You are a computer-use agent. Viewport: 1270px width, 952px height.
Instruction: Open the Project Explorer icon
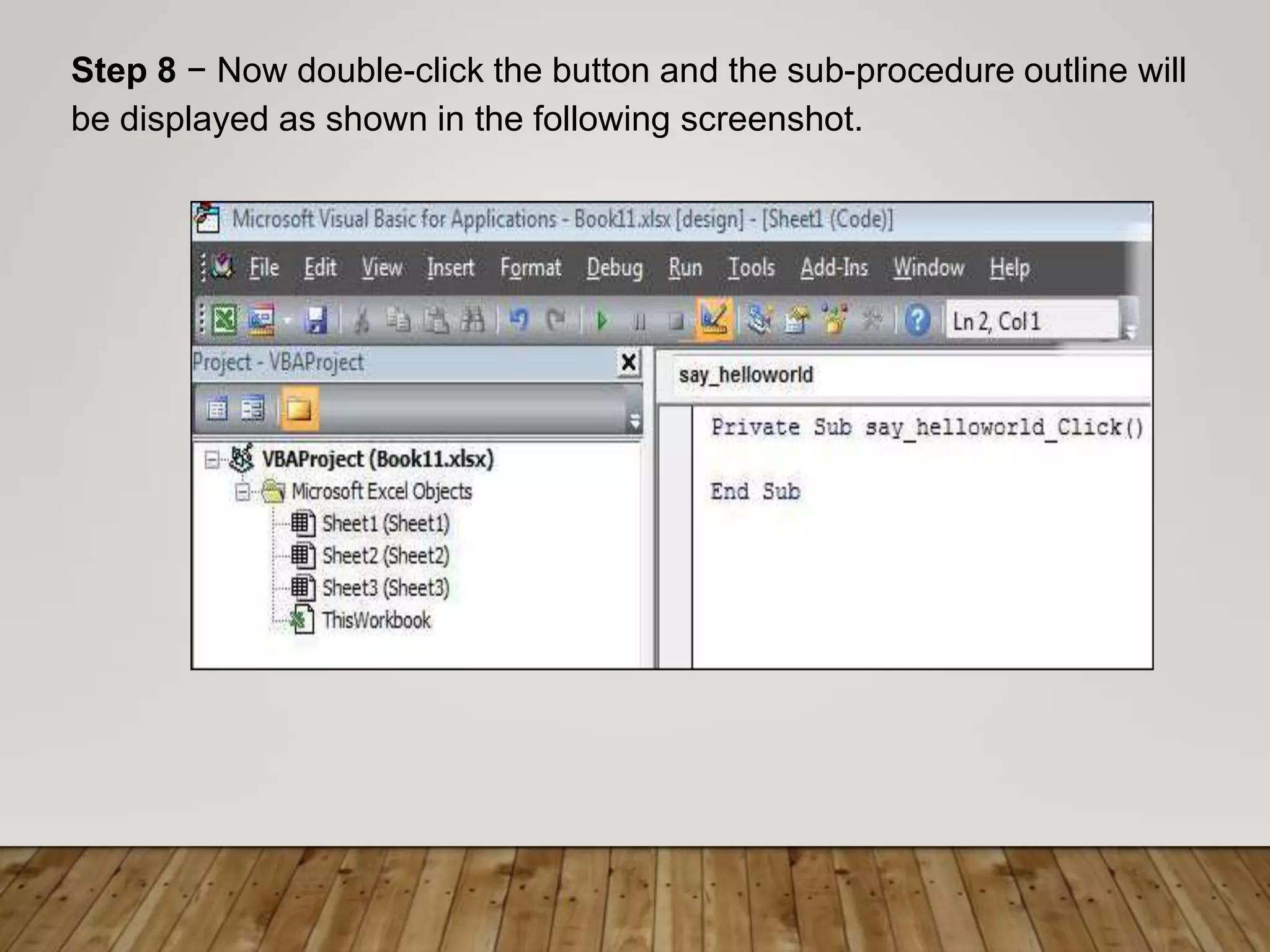point(758,320)
